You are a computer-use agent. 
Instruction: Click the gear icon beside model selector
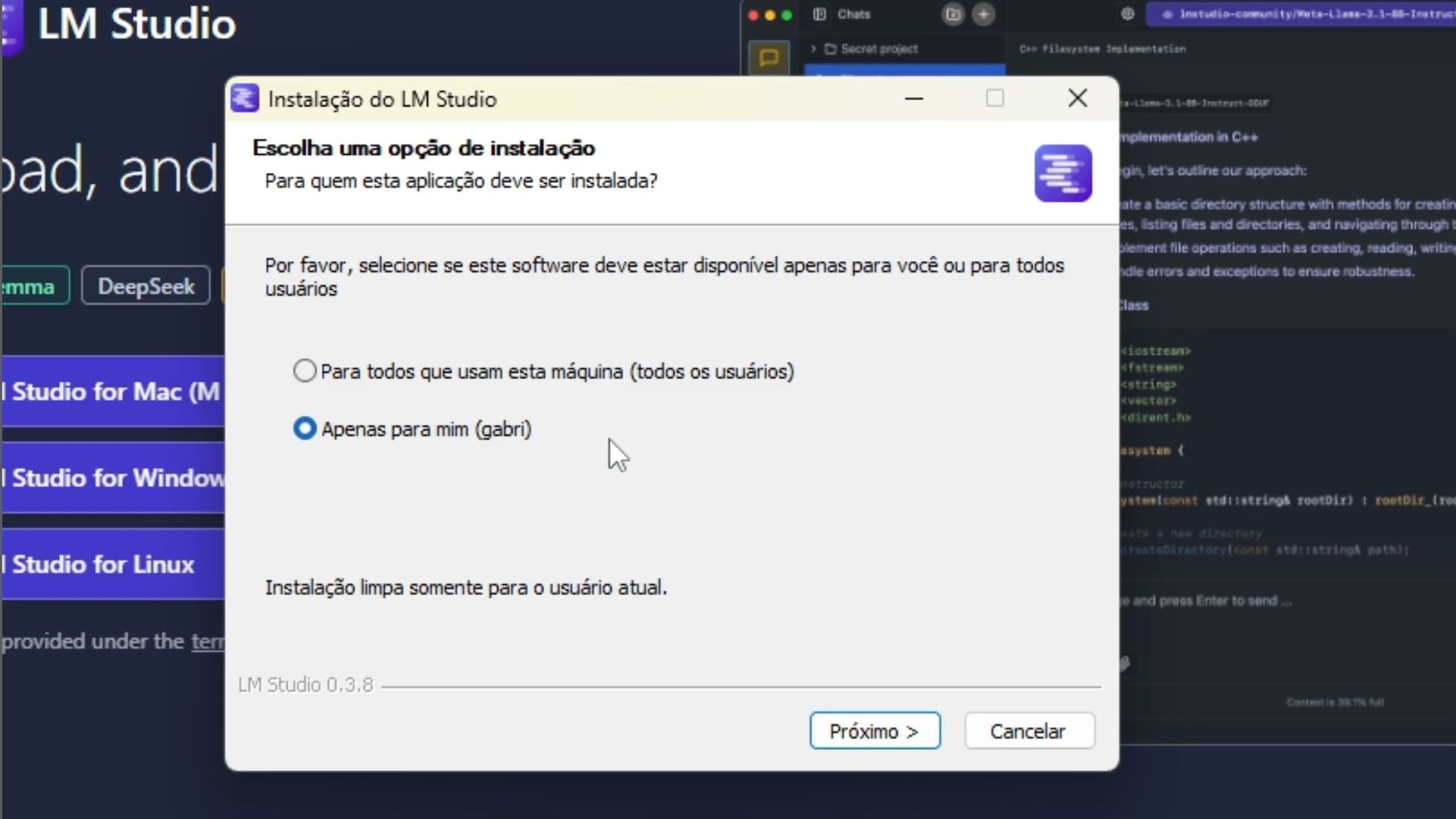tap(1127, 14)
